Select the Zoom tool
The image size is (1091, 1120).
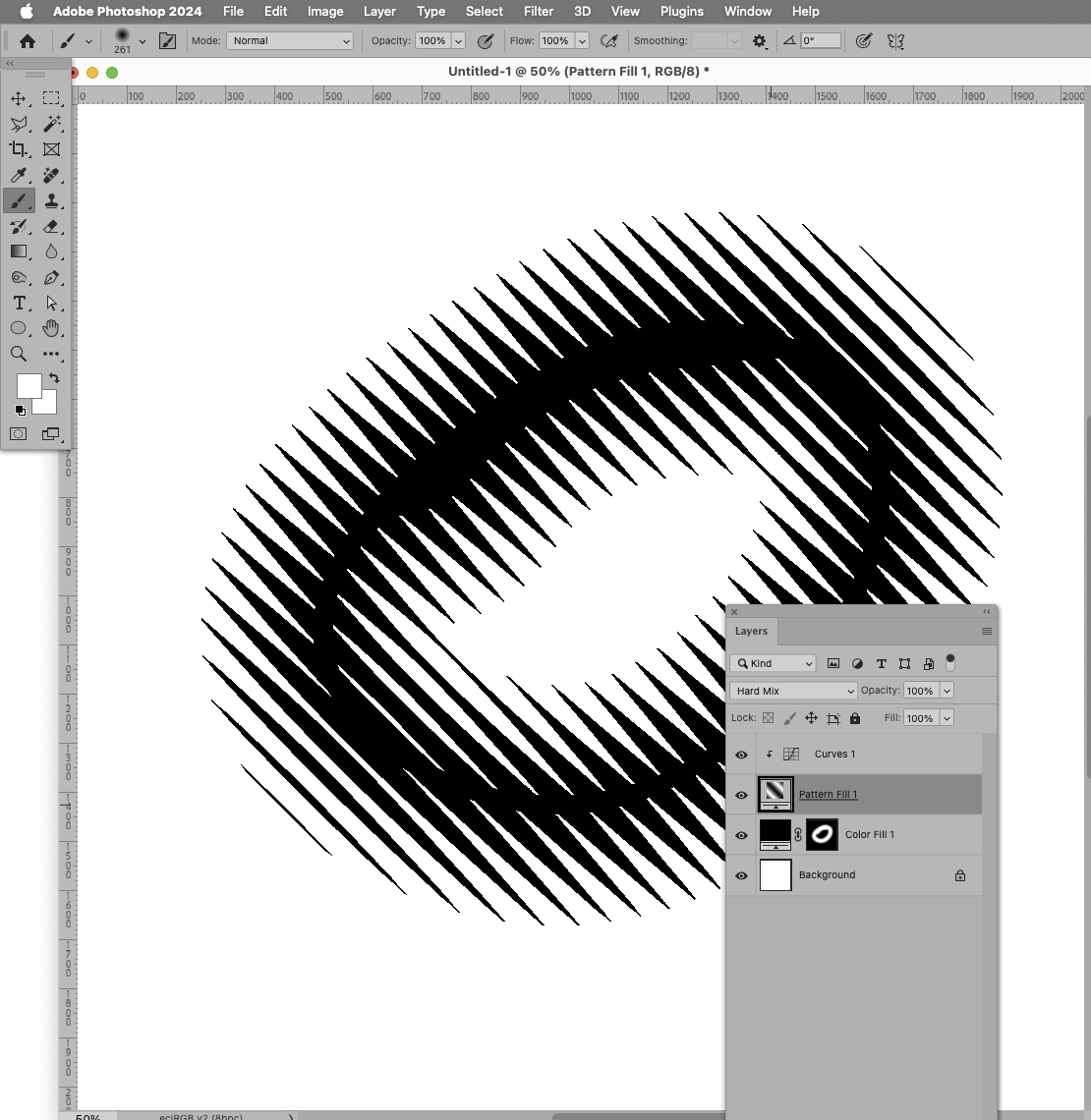pos(18,354)
